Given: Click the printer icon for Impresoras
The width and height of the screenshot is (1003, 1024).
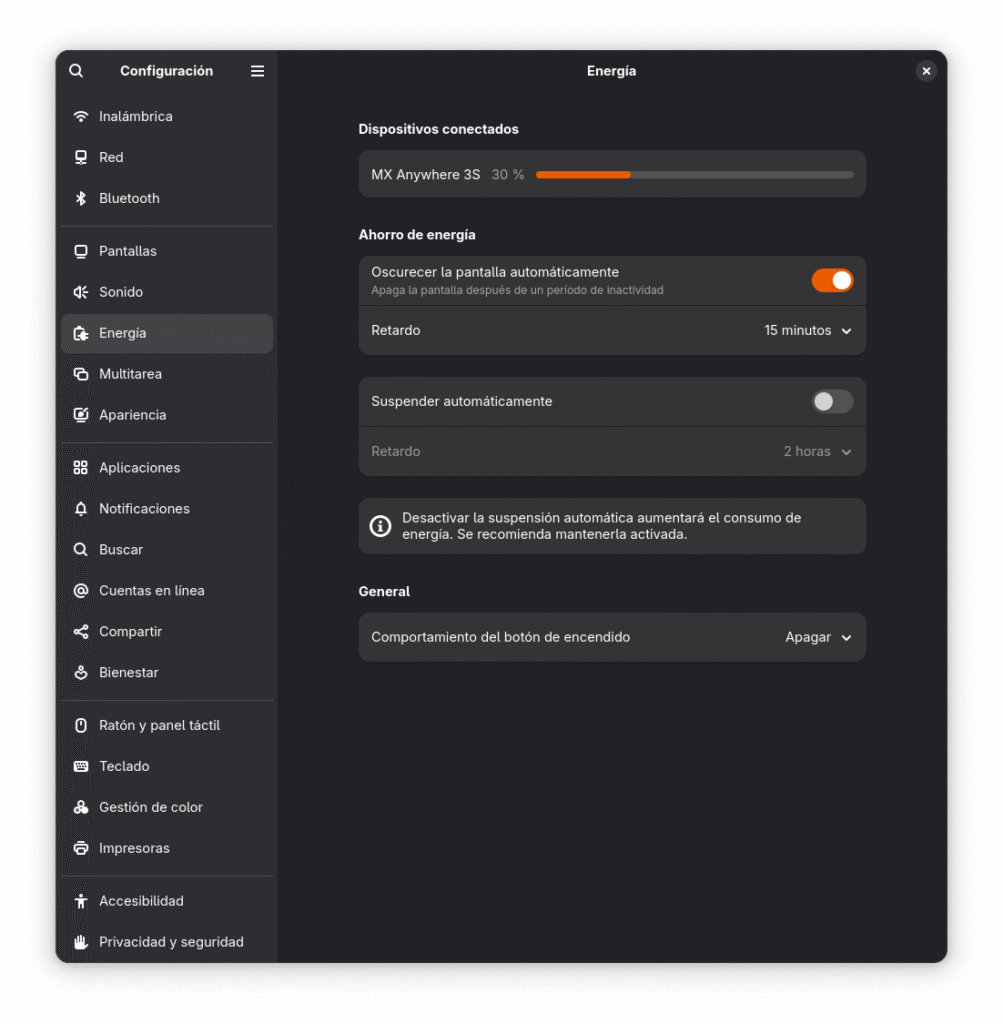Looking at the screenshot, I should pyautogui.click(x=81, y=849).
